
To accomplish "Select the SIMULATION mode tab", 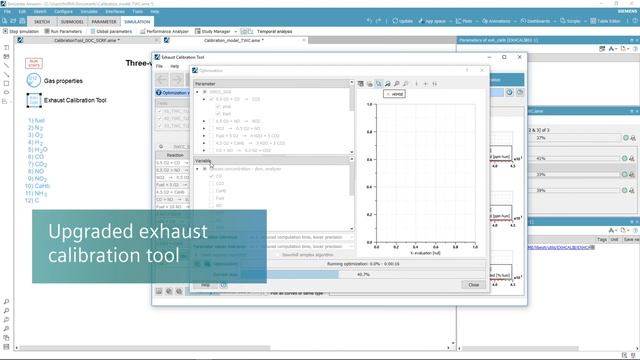I will pos(137,22).
